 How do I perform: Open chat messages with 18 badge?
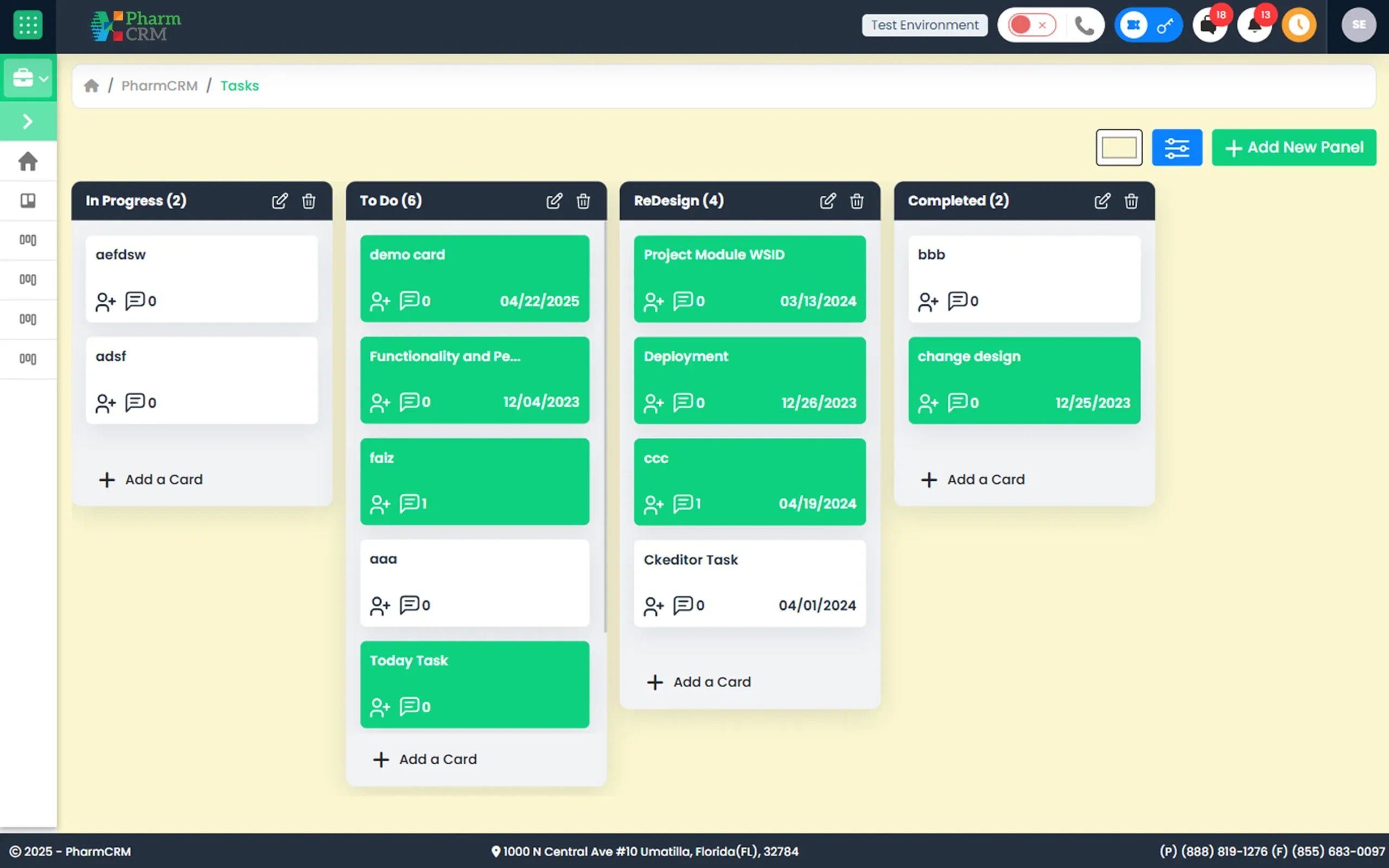(x=1210, y=25)
